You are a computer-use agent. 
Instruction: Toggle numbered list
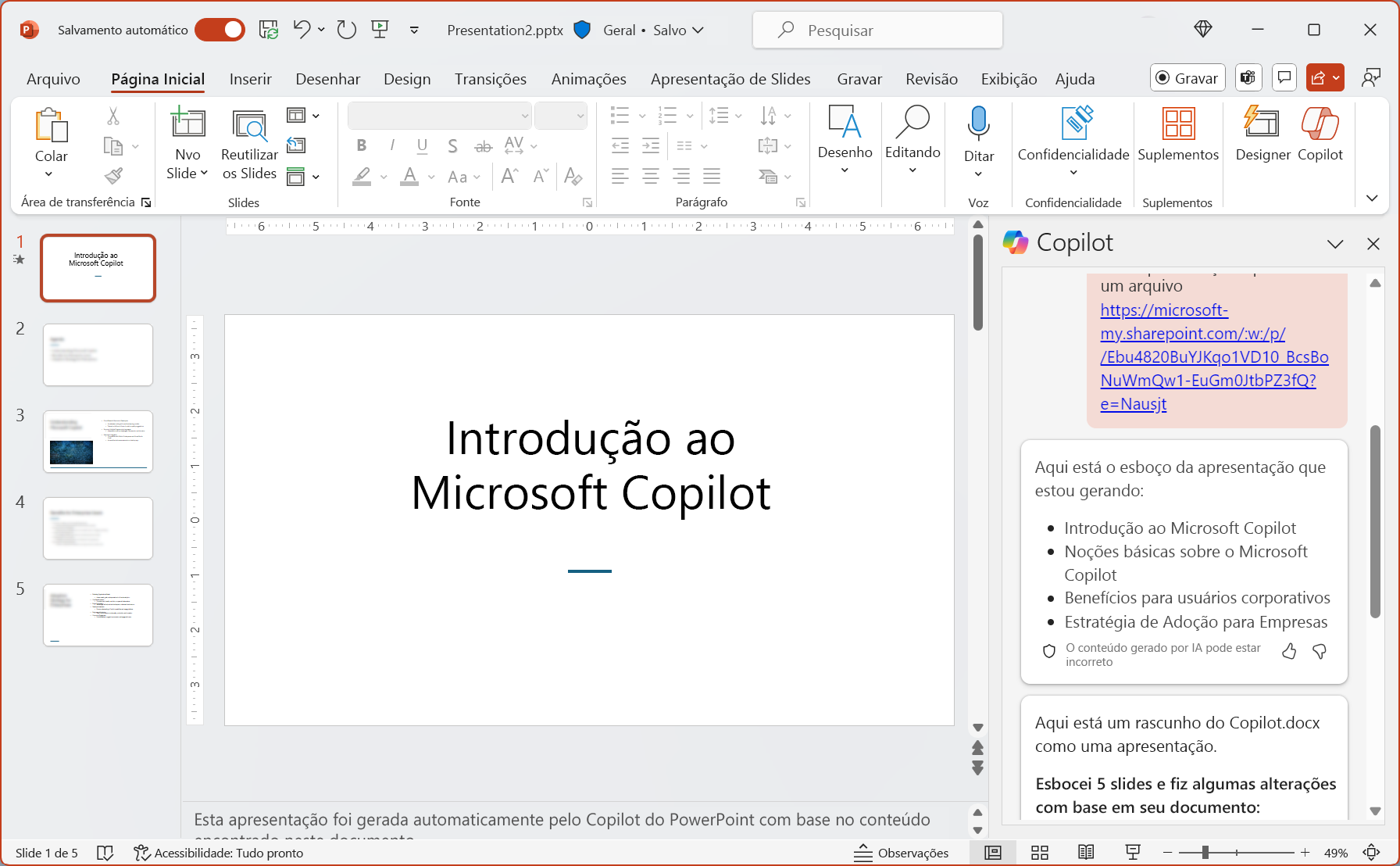coord(667,116)
